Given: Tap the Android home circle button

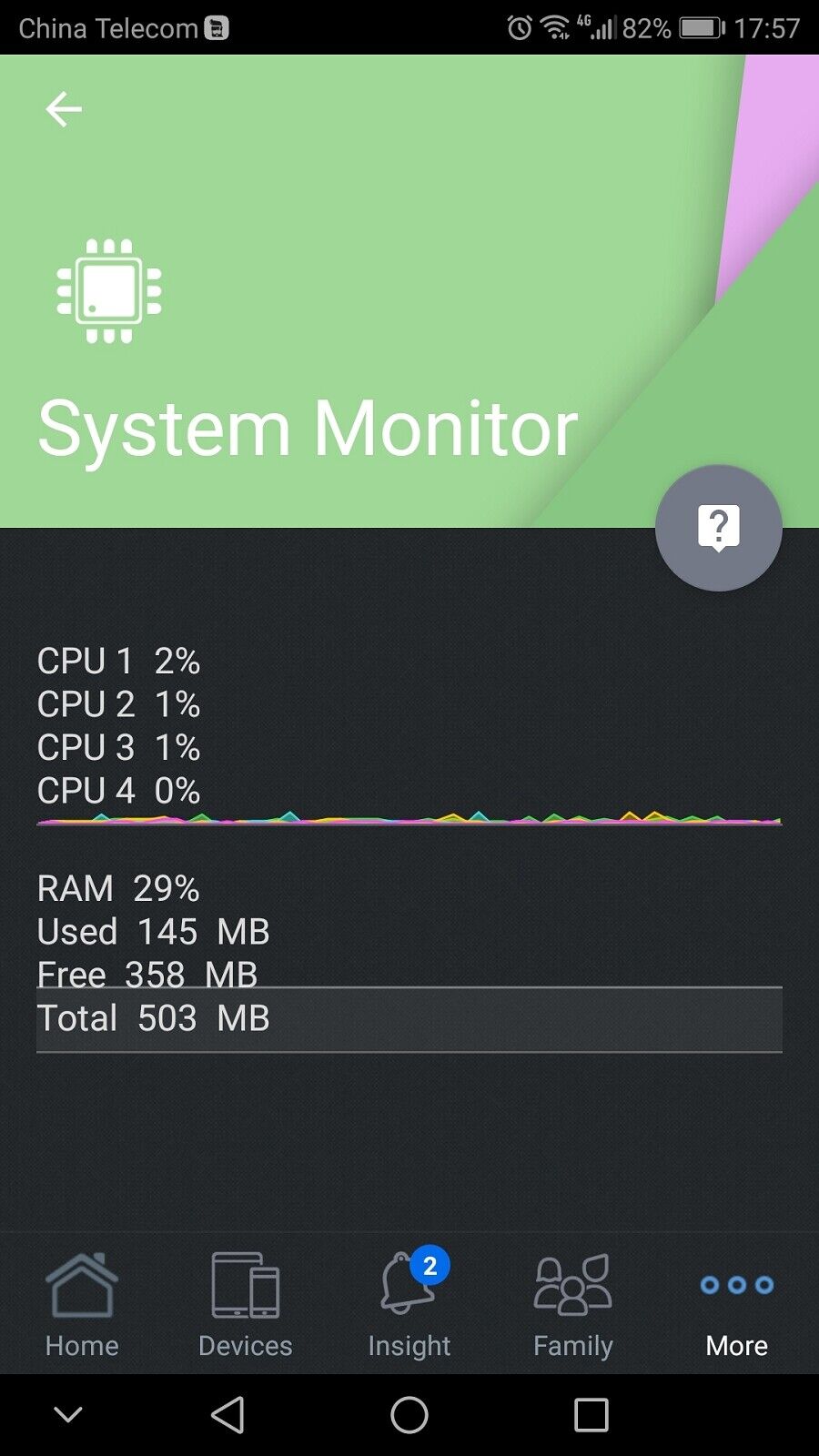Looking at the screenshot, I should (409, 1415).
